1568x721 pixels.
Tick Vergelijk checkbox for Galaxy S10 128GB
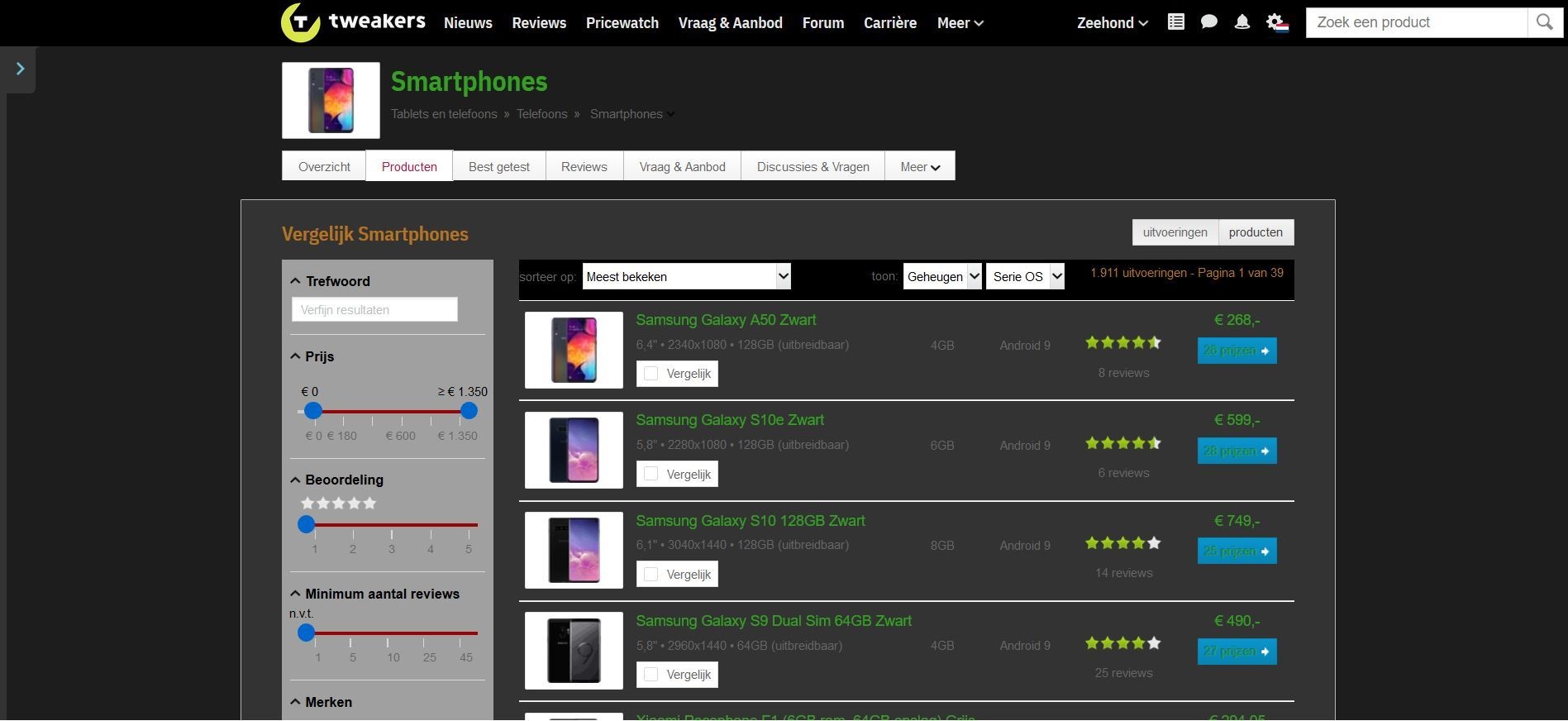coord(651,574)
